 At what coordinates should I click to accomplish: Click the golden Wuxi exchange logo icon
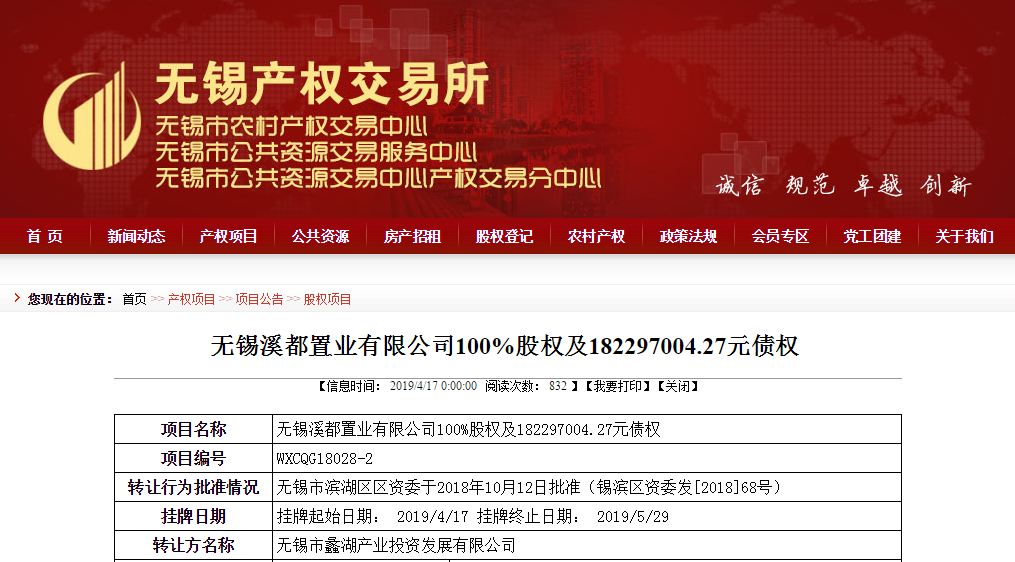click(x=92, y=117)
